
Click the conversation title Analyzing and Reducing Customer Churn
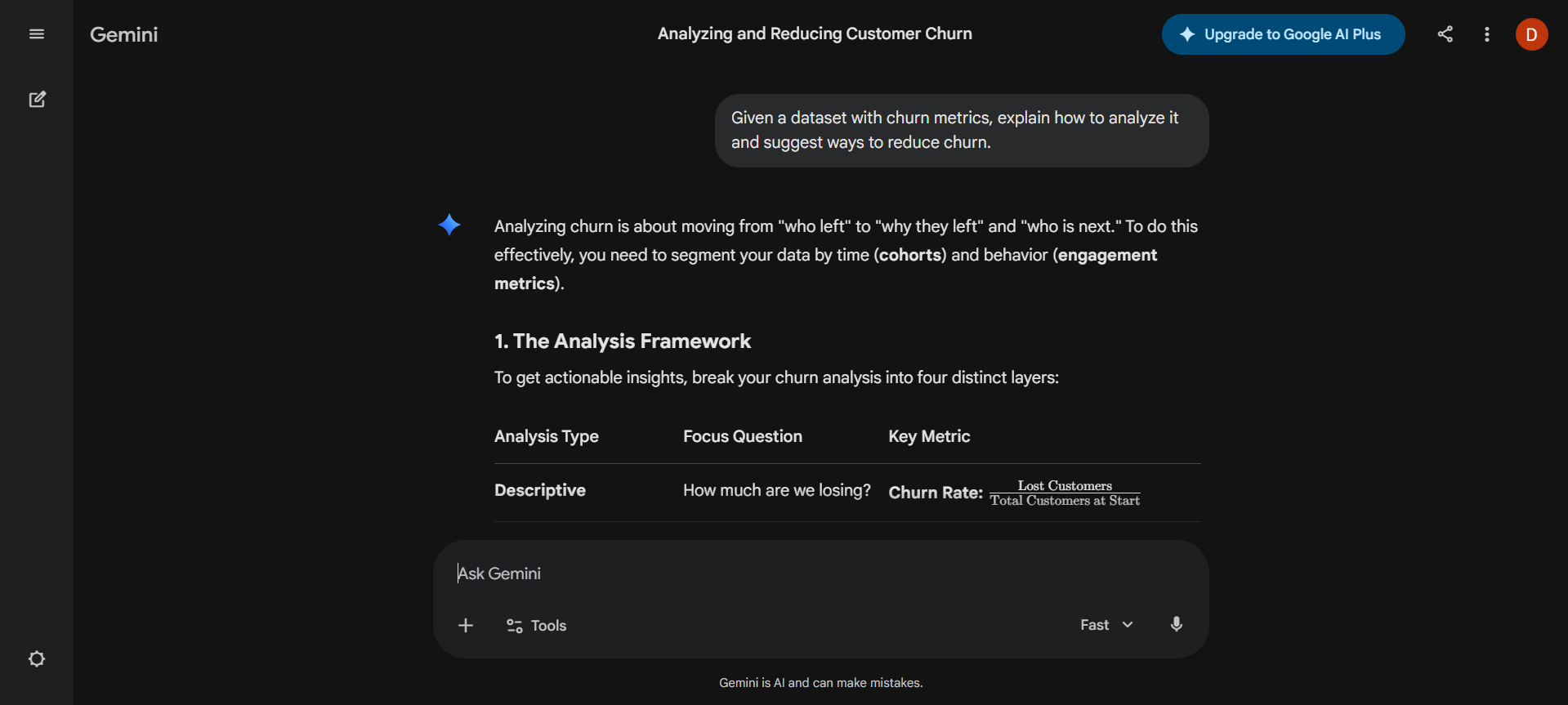pyautogui.click(x=815, y=33)
